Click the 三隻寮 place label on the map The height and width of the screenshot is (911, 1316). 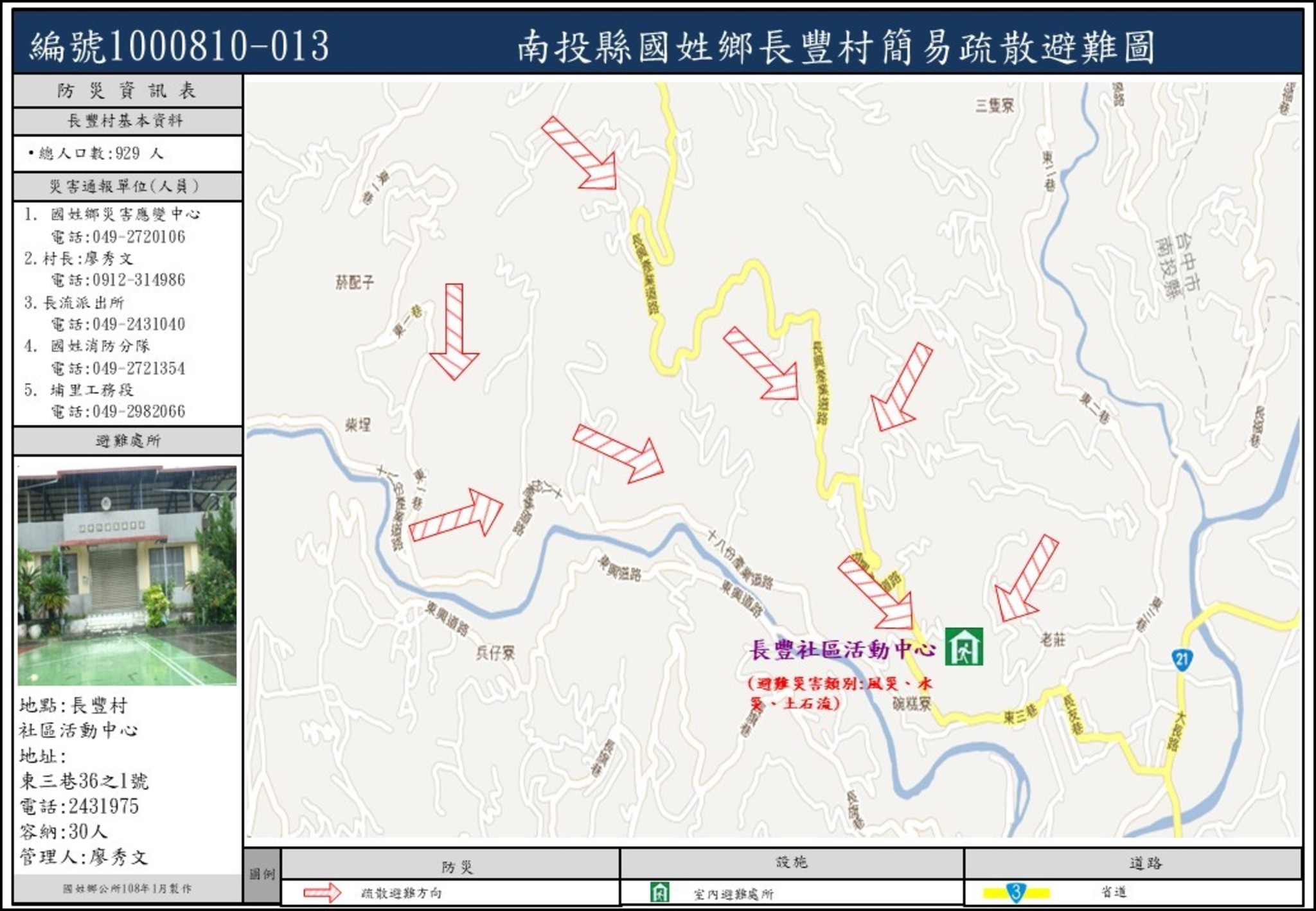pyautogui.click(x=994, y=105)
